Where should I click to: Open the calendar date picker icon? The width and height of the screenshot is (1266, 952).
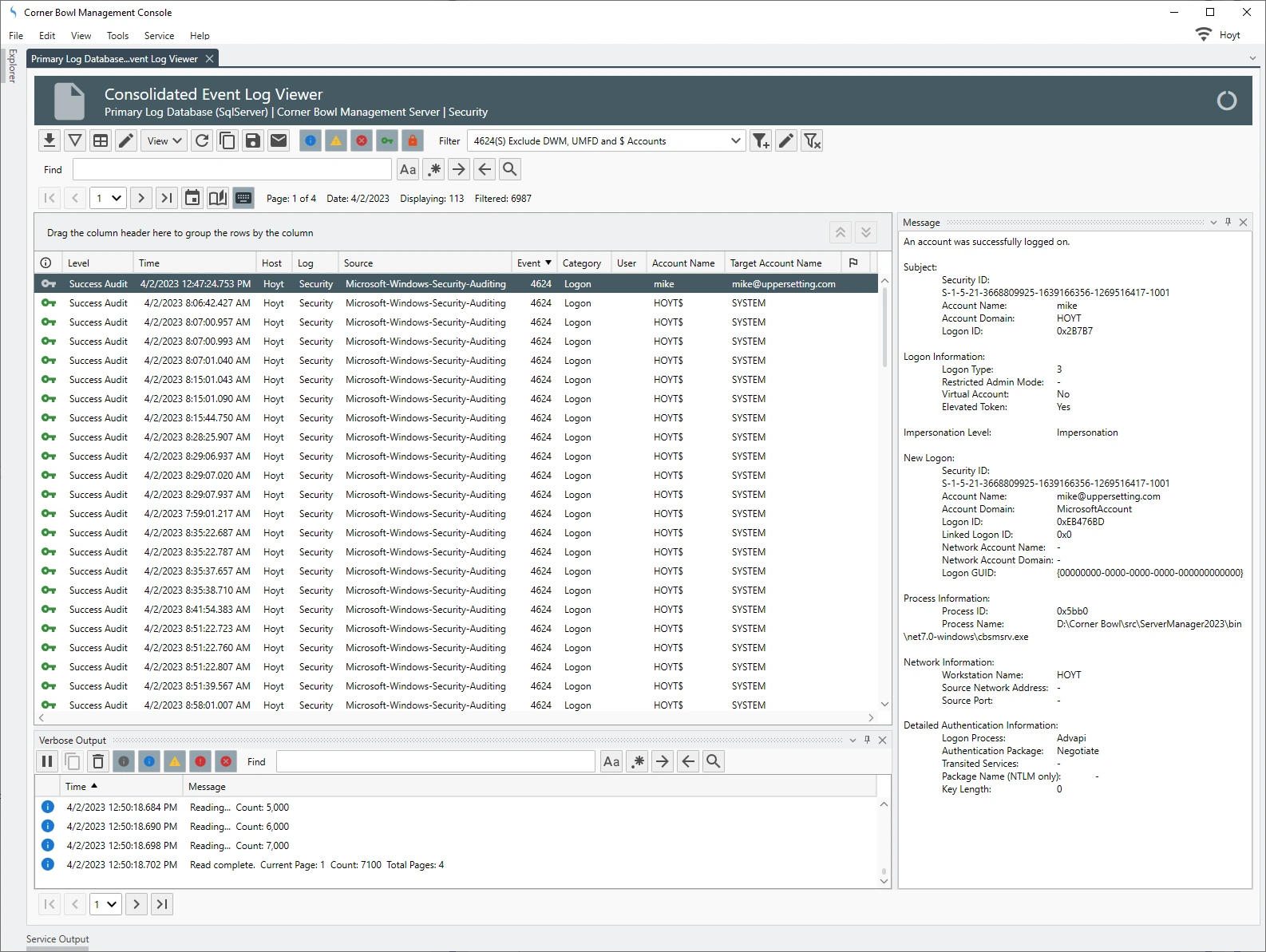[x=192, y=198]
